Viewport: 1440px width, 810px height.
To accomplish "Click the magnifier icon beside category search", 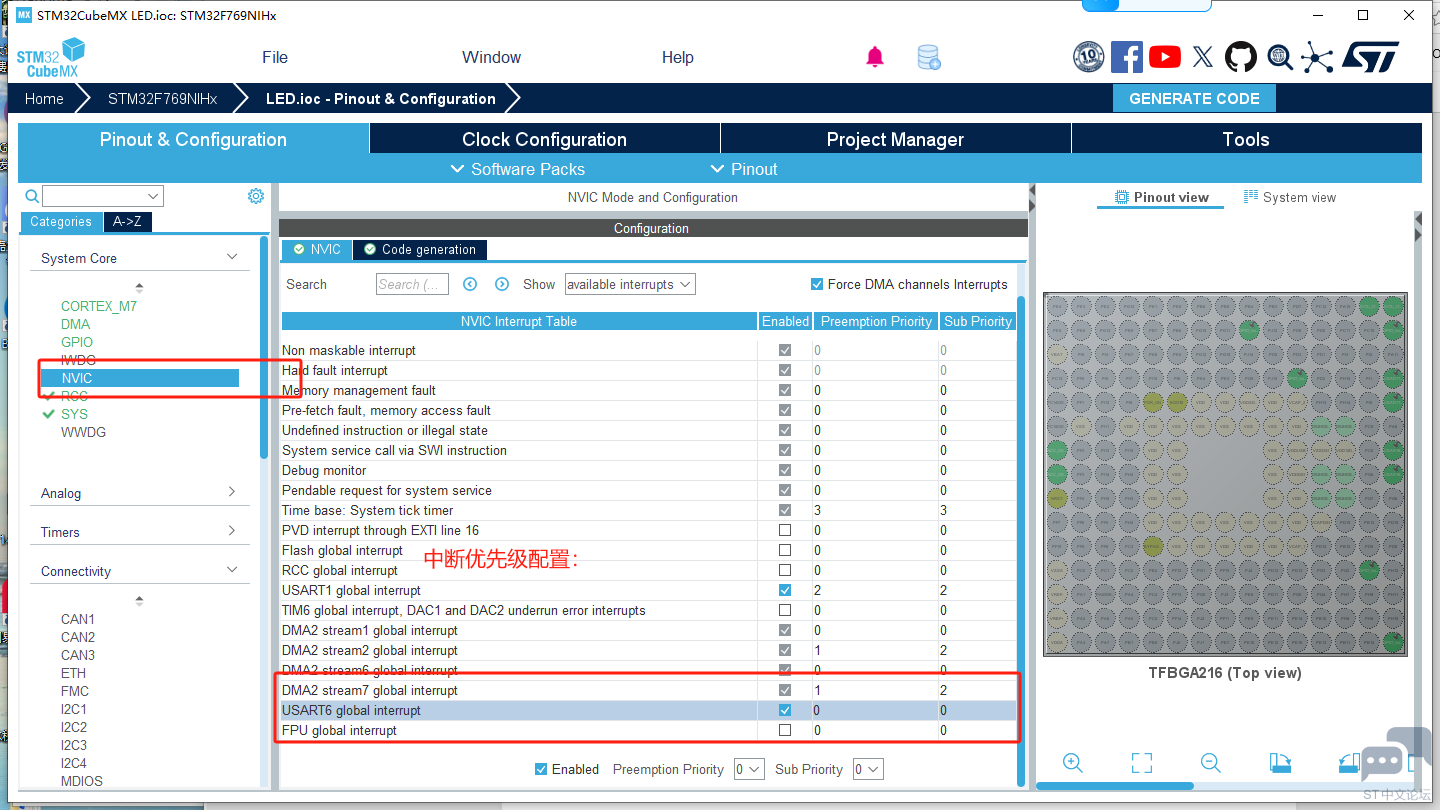I will pyautogui.click(x=32, y=196).
